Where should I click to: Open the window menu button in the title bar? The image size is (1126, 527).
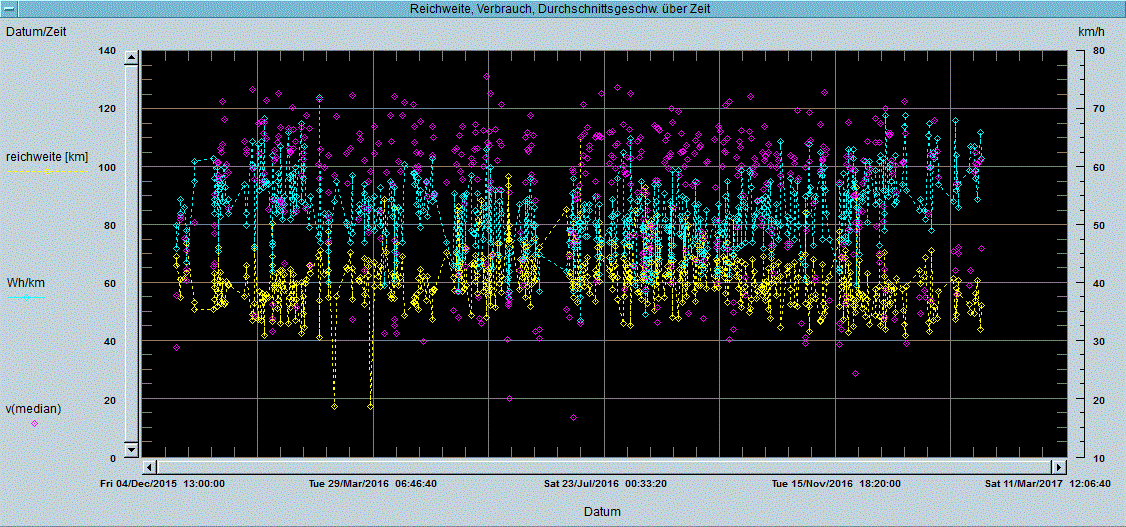click(x=8, y=8)
